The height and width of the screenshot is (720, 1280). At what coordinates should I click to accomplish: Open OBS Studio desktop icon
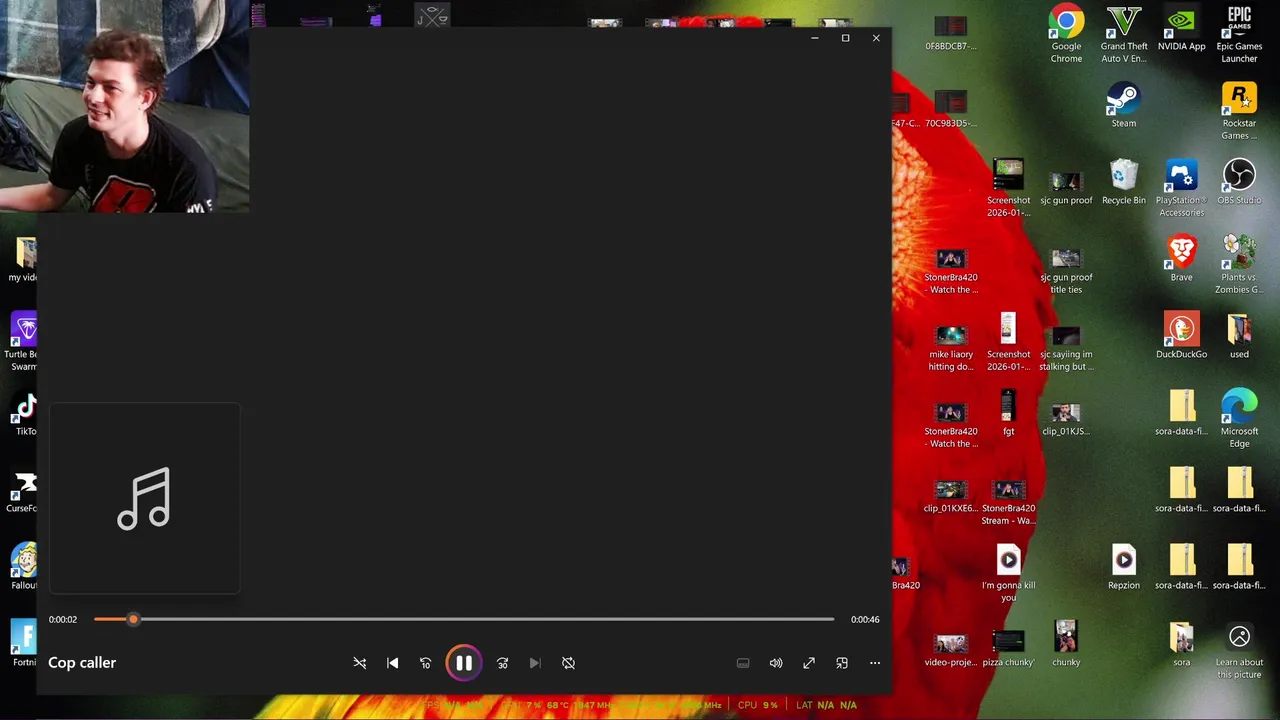[1239, 183]
